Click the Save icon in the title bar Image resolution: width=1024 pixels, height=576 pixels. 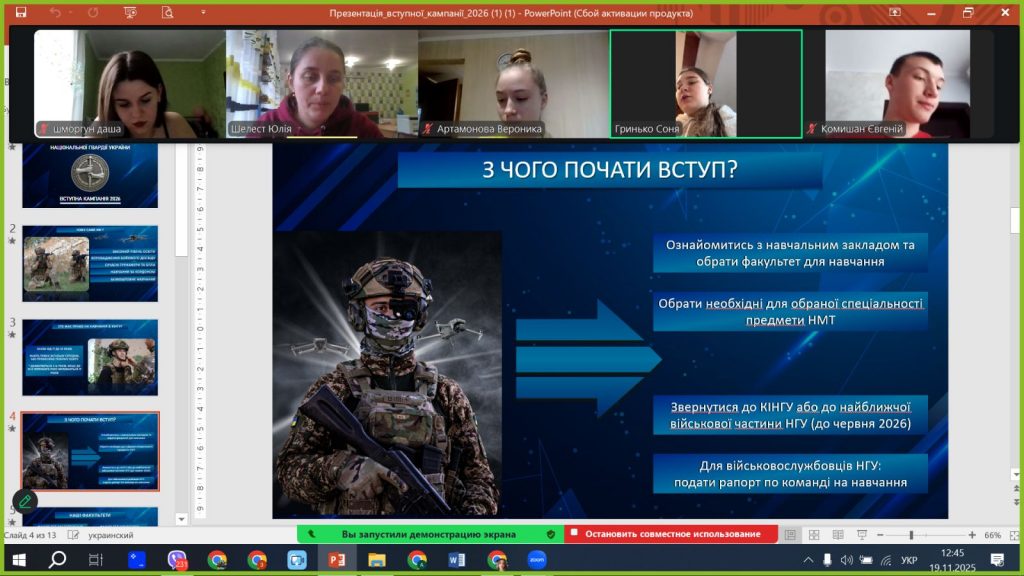point(21,13)
